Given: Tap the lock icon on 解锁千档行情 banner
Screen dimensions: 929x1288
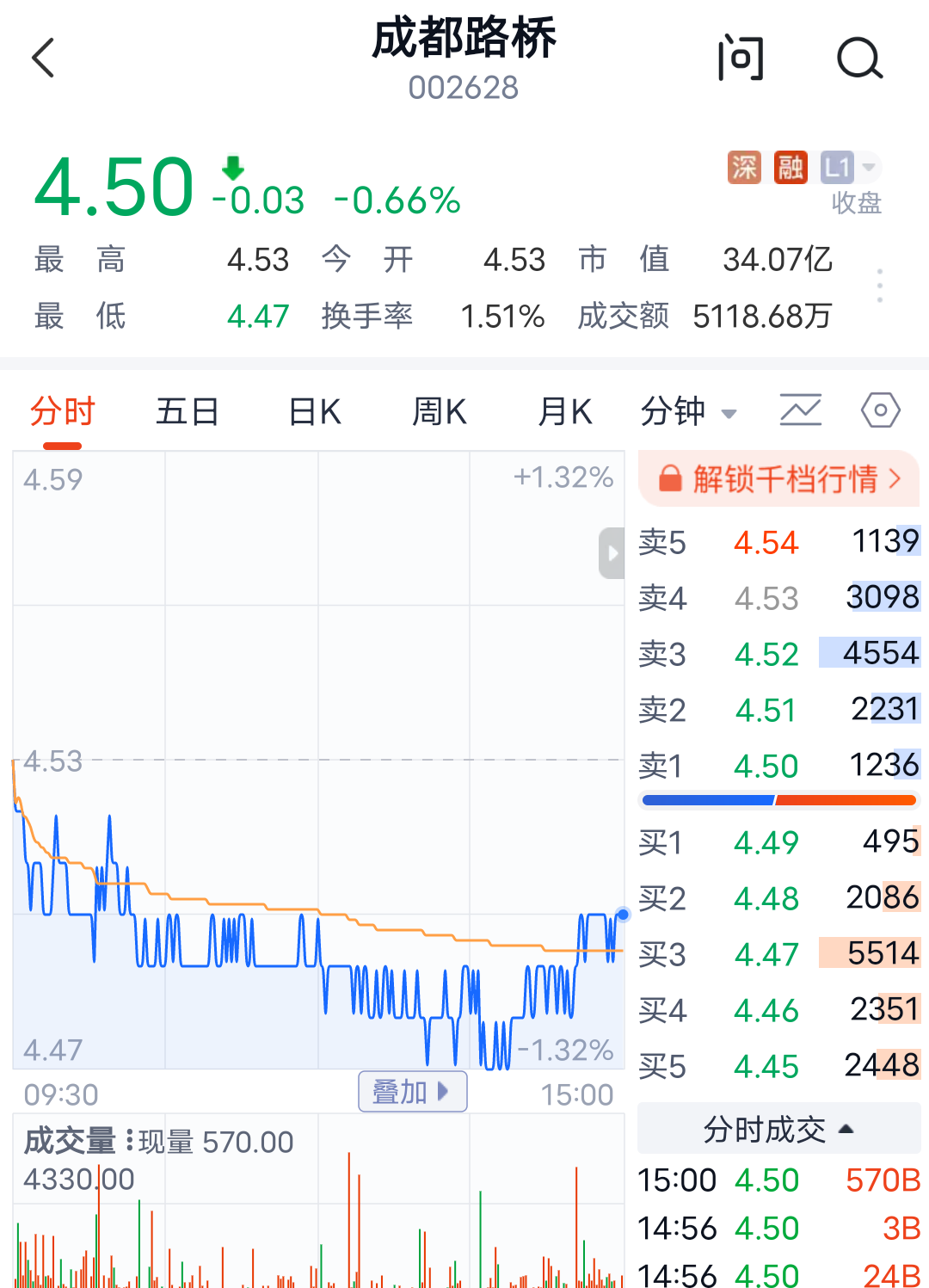Looking at the screenshot, I should tap(669, 480).
